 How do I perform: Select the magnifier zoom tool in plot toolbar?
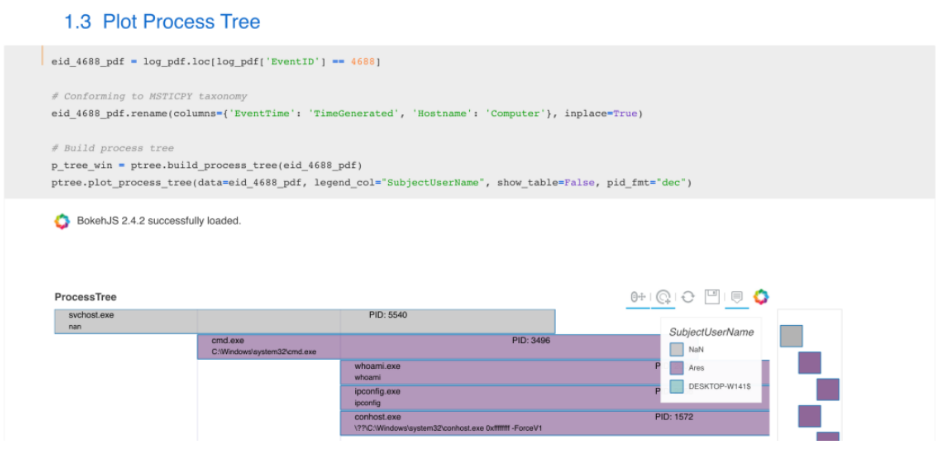click(x=664, y=297)
